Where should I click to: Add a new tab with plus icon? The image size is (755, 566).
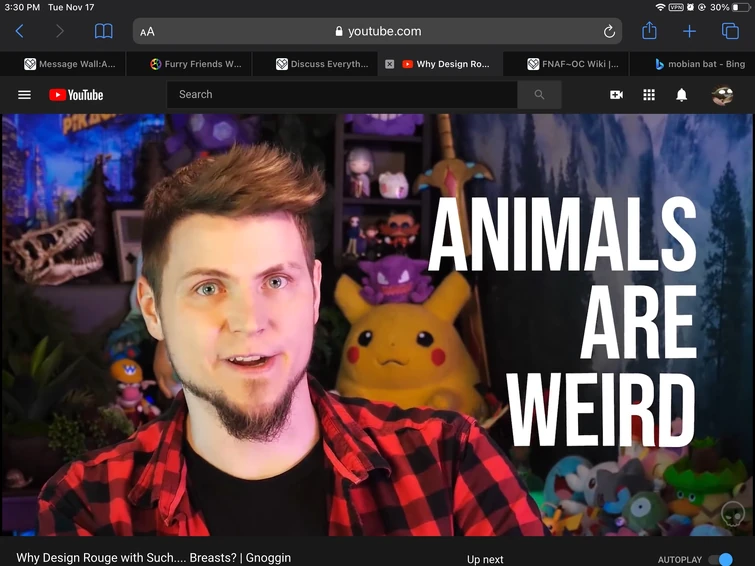(x=690, y=31)
